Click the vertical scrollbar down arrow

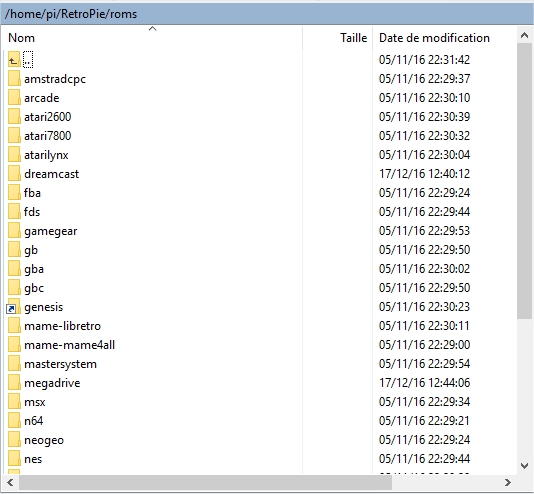point(524,465)
